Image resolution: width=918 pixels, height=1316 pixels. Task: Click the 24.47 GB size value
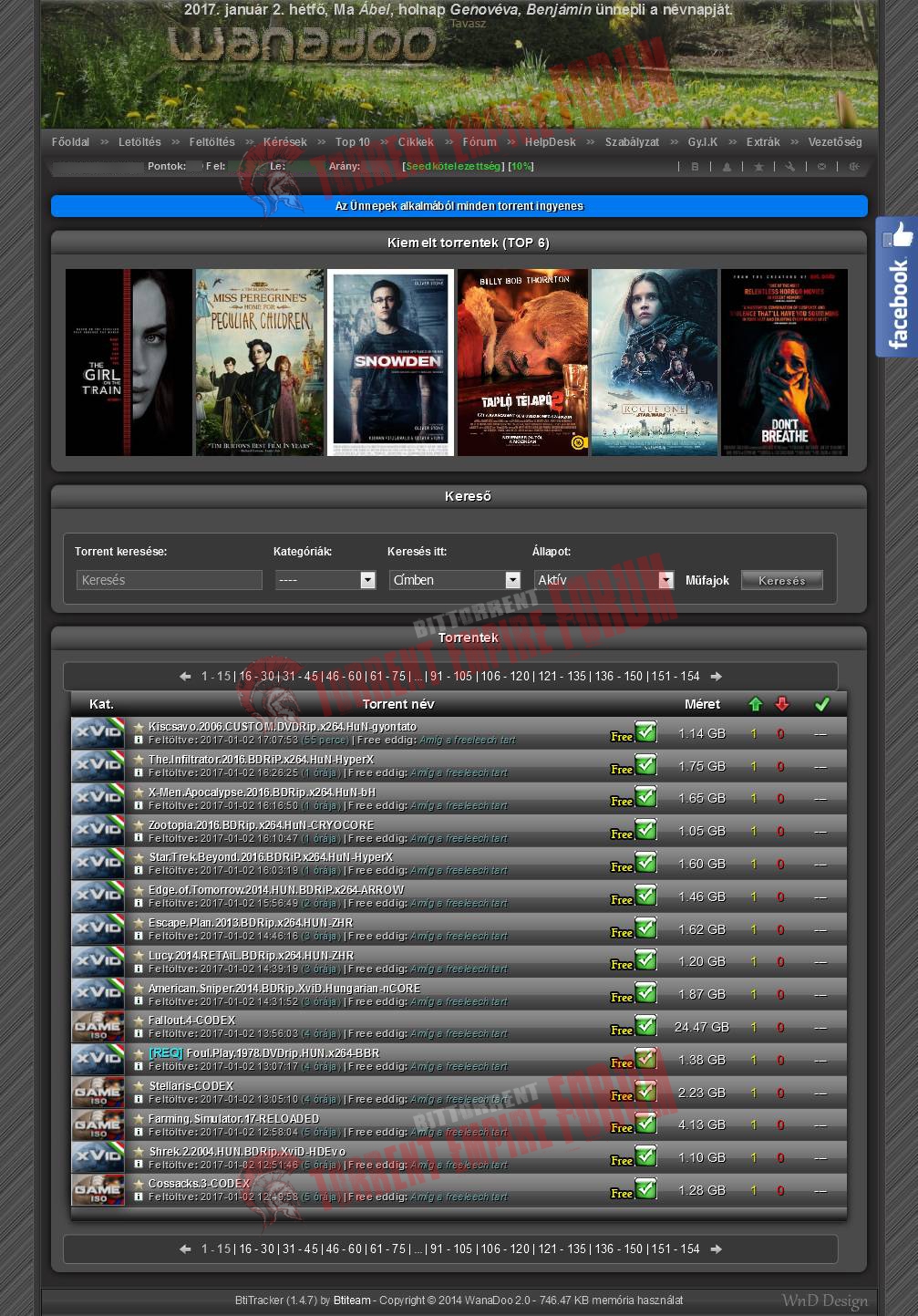(702, 1027)
